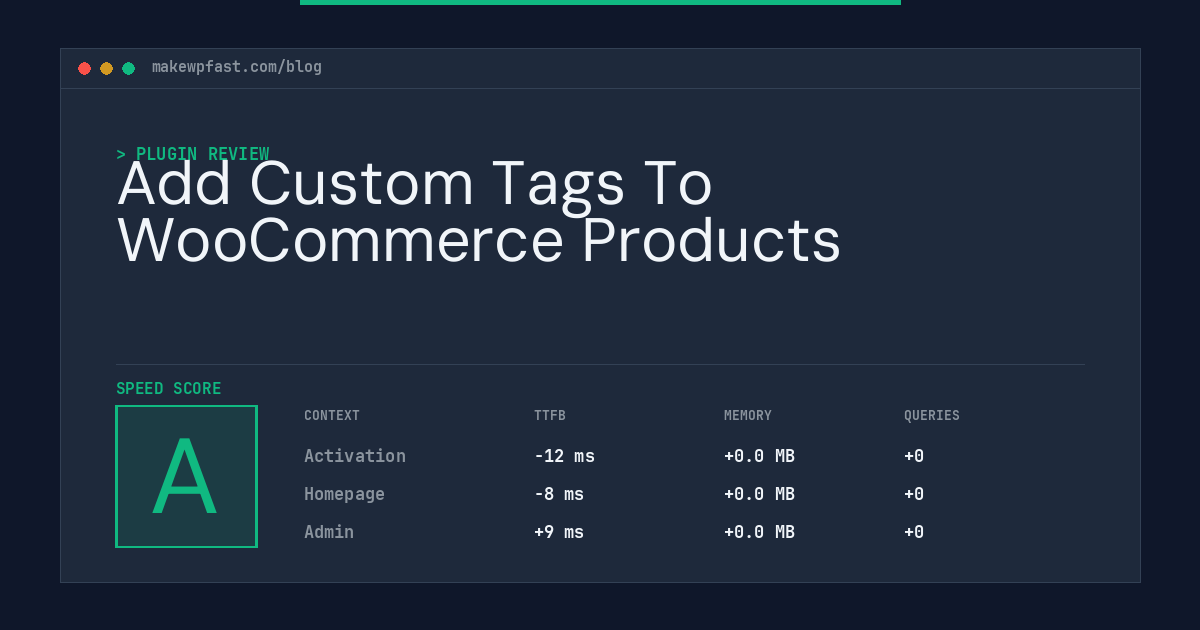Click the -8 ms TTFB value
The height and width of the screenshot is (630, 1200).
tap(559, 494)
